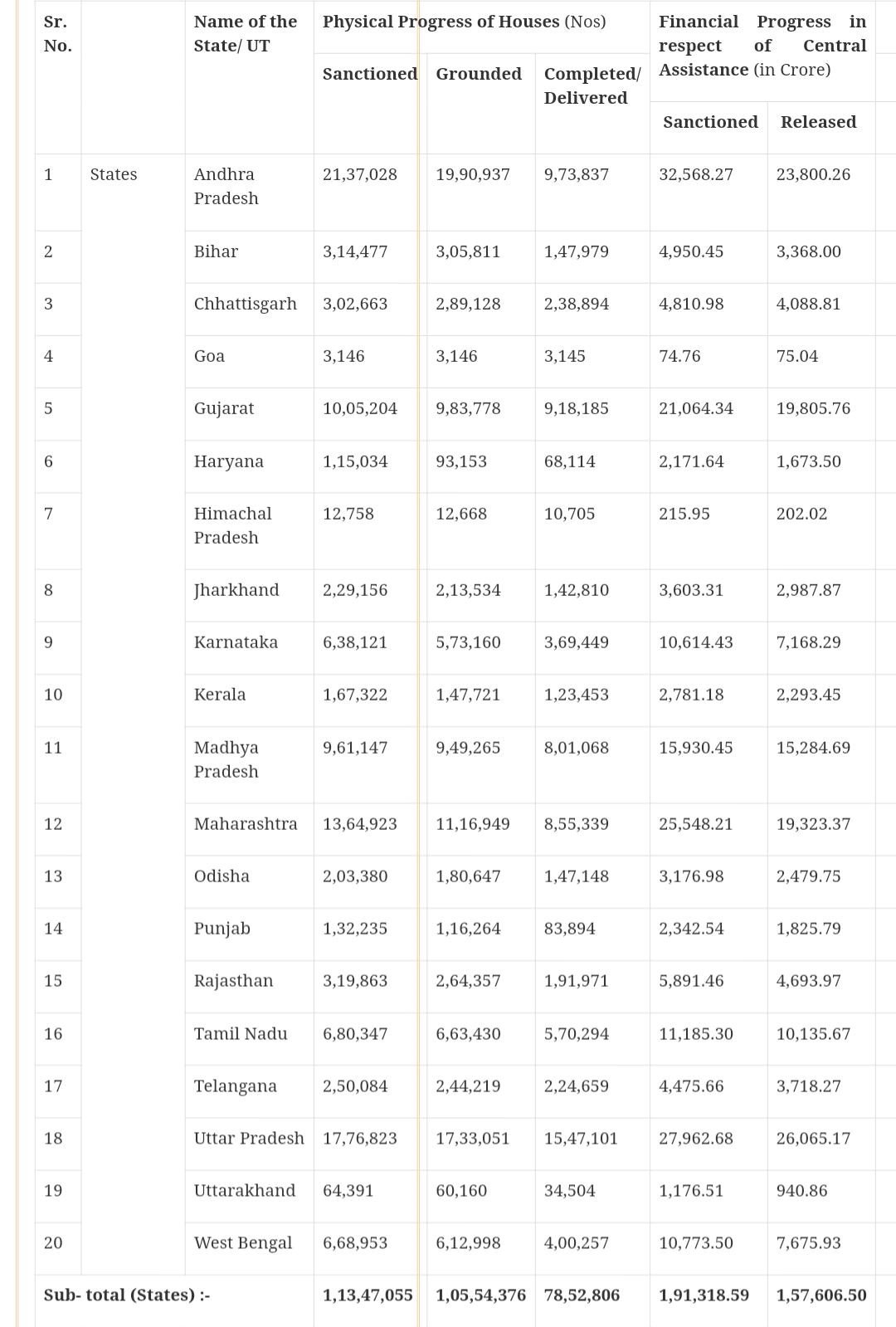Select Goa's released amount 75.04
This screenshot has height=1327, width=896.
(x=796, y=356)
